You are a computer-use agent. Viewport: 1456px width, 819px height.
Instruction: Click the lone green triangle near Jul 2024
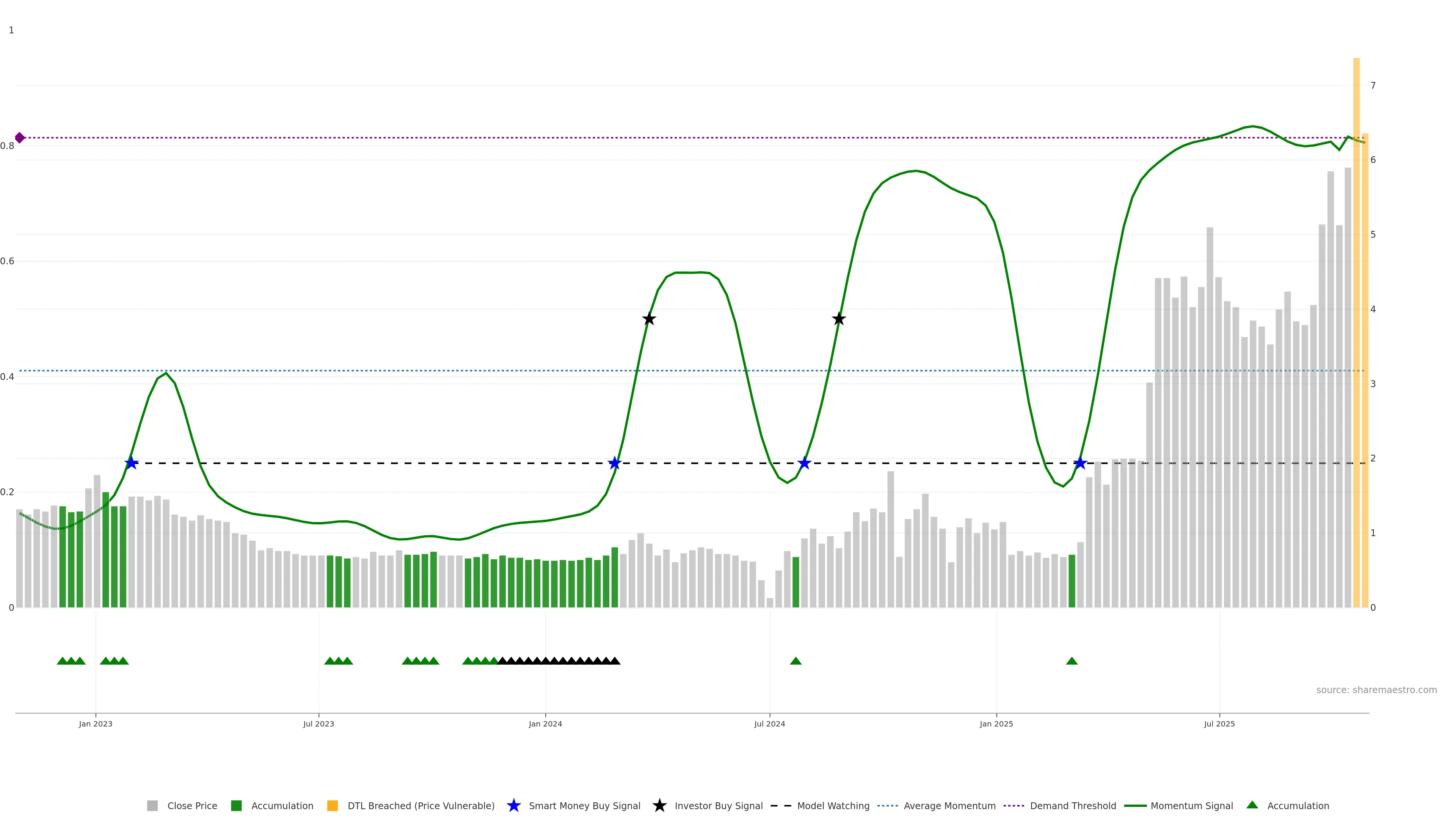795,661
